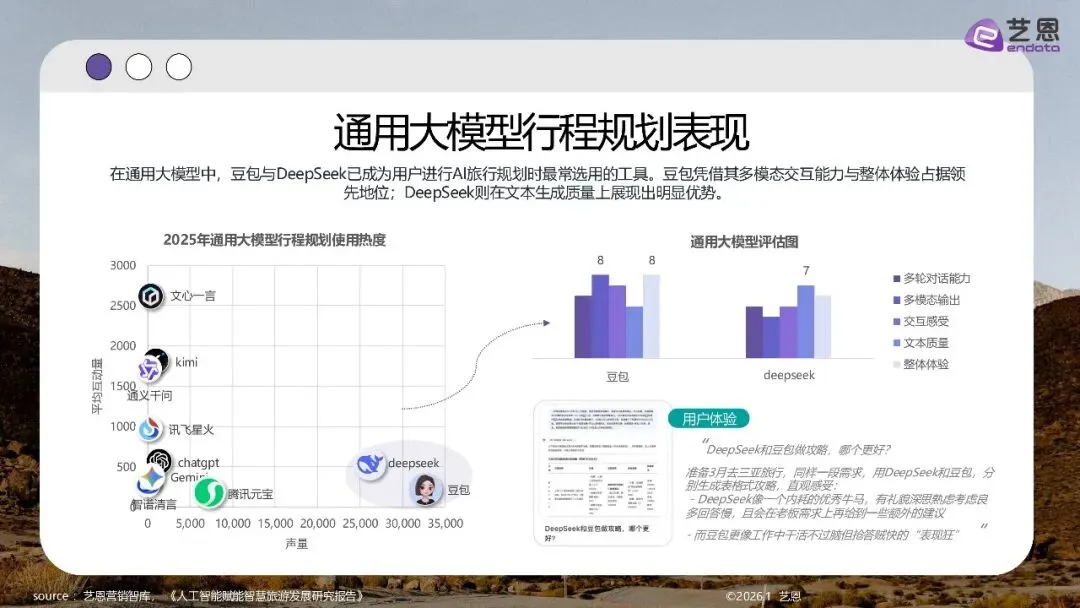This screenshot has width=1080, height=608.
Task: Click the purple 通义千问 logo icon
Action: (149, 370)
